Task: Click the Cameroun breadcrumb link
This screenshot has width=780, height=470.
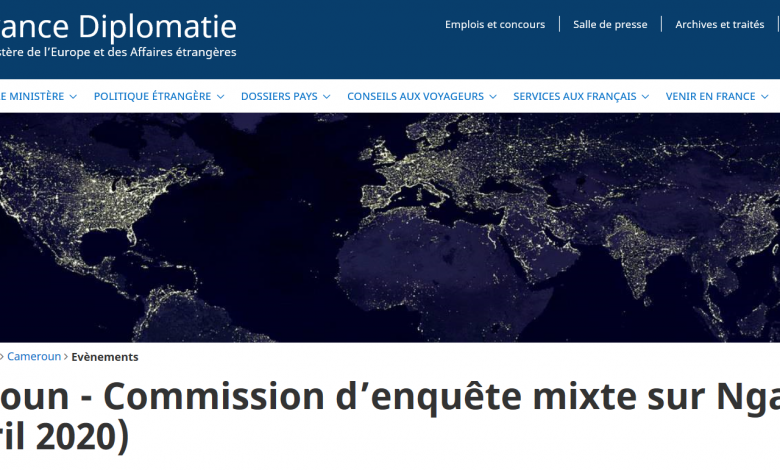Action: coord(34,357)
